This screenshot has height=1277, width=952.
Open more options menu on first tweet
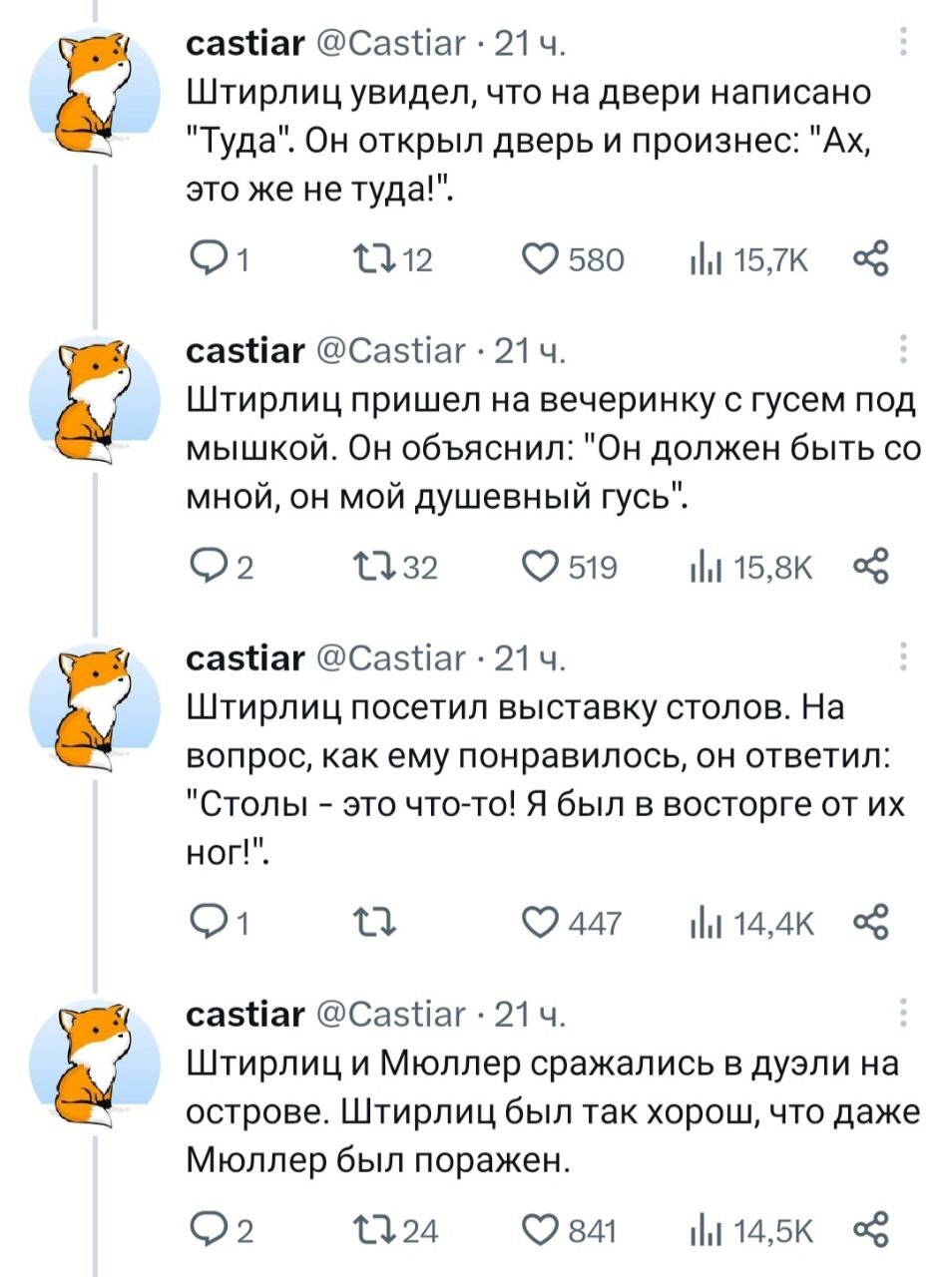[903, 42]
